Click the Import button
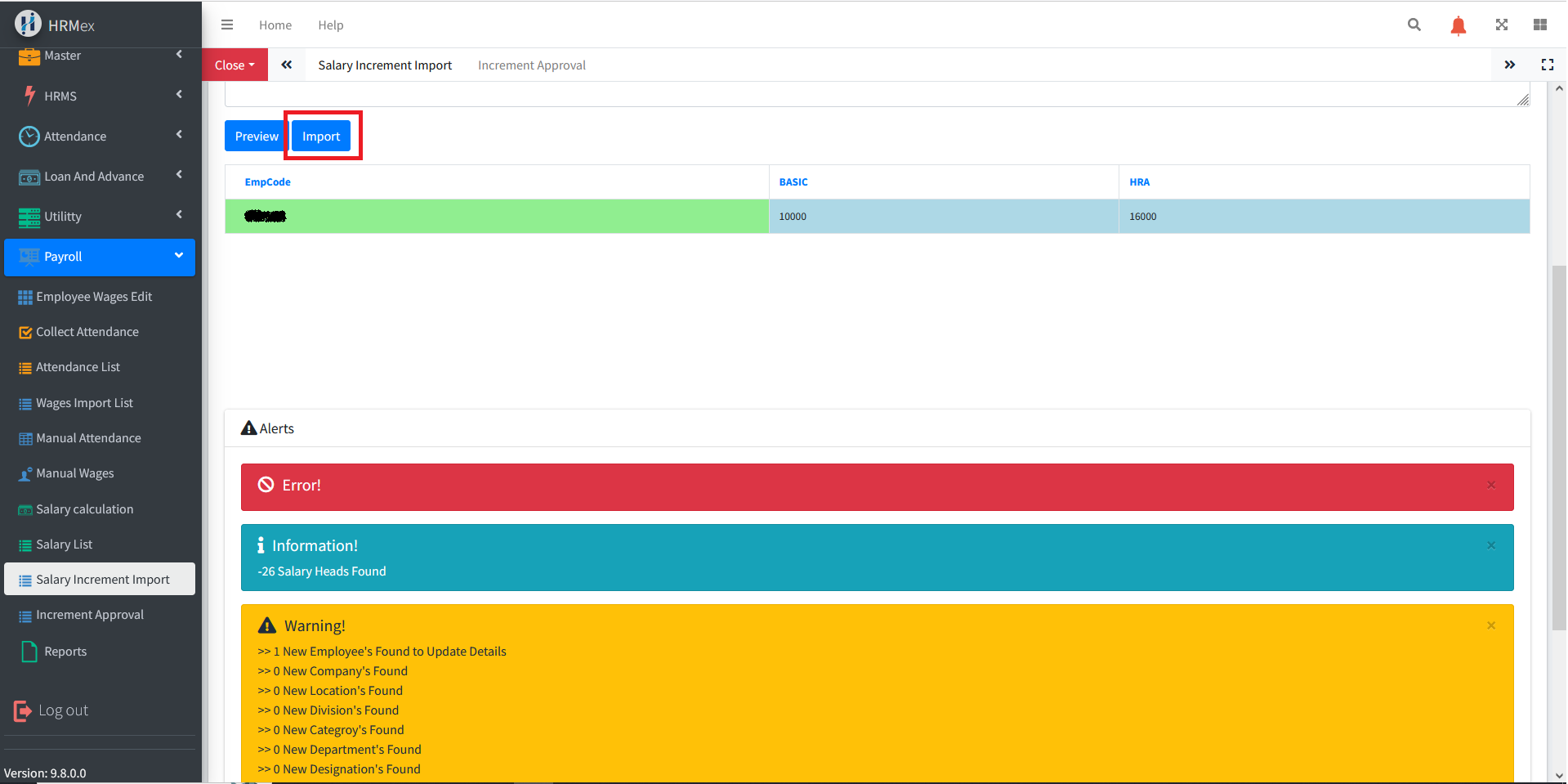This screenshot has width=1568, height=784. [x=321, y=137]
